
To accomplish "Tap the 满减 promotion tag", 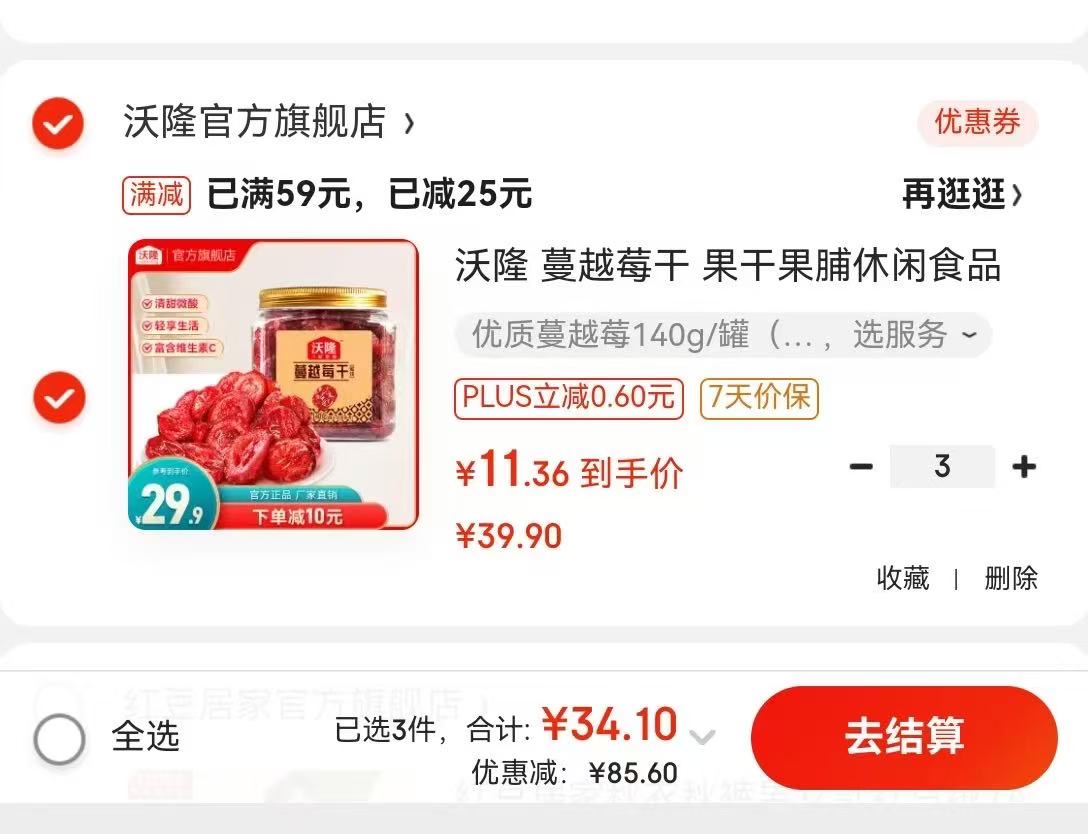I will (x=157, y=194).
